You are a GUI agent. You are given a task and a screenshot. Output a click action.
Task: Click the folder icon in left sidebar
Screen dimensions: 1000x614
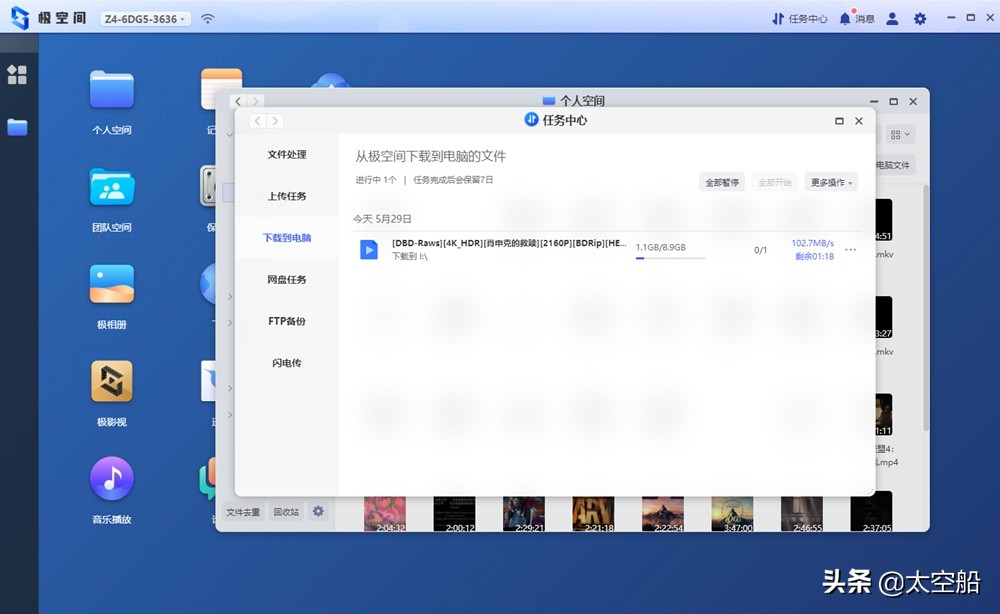(x=17, y=128)
